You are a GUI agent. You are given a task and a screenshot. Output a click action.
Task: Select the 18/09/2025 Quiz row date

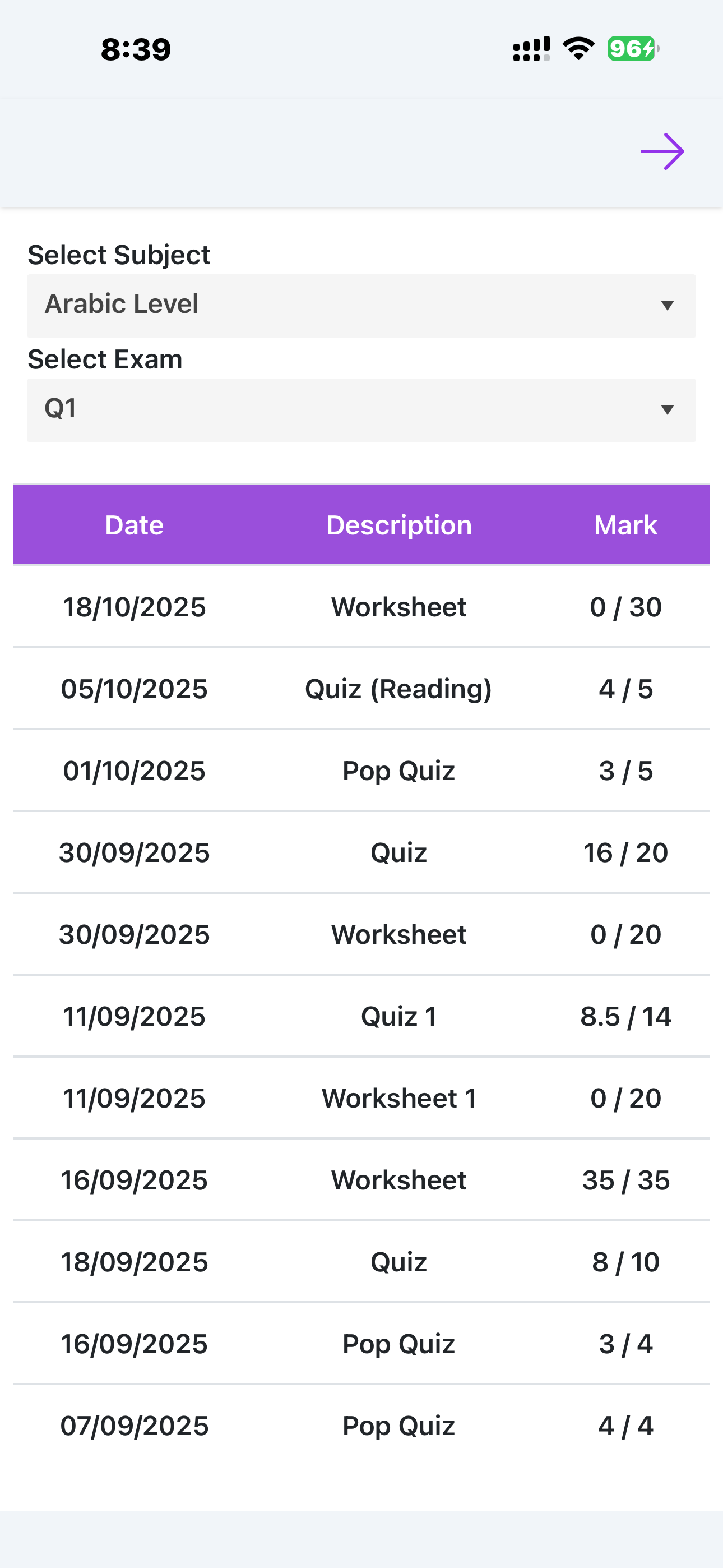click(x=134, y=1262)
